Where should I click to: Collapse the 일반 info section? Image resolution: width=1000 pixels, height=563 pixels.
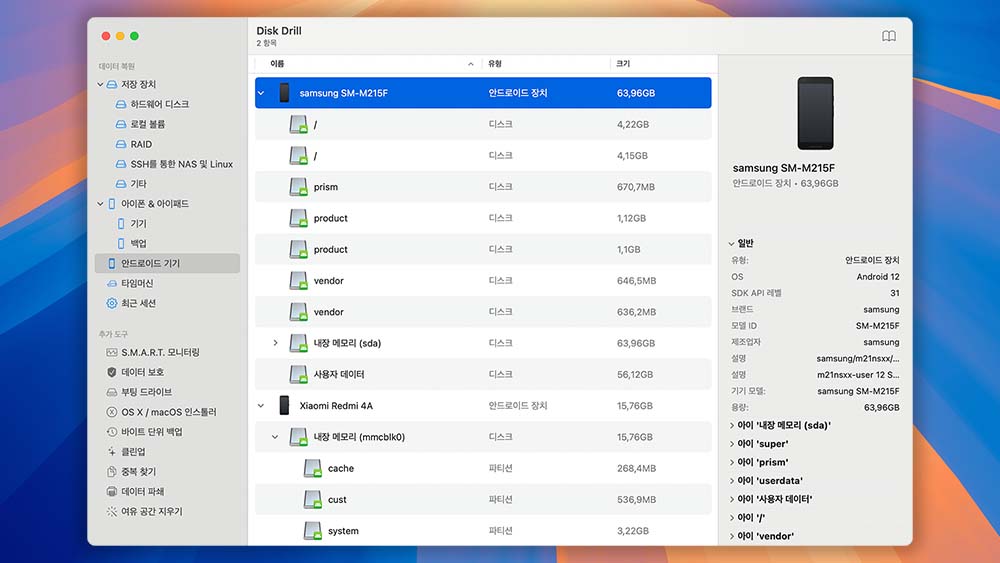pos(732,244)
